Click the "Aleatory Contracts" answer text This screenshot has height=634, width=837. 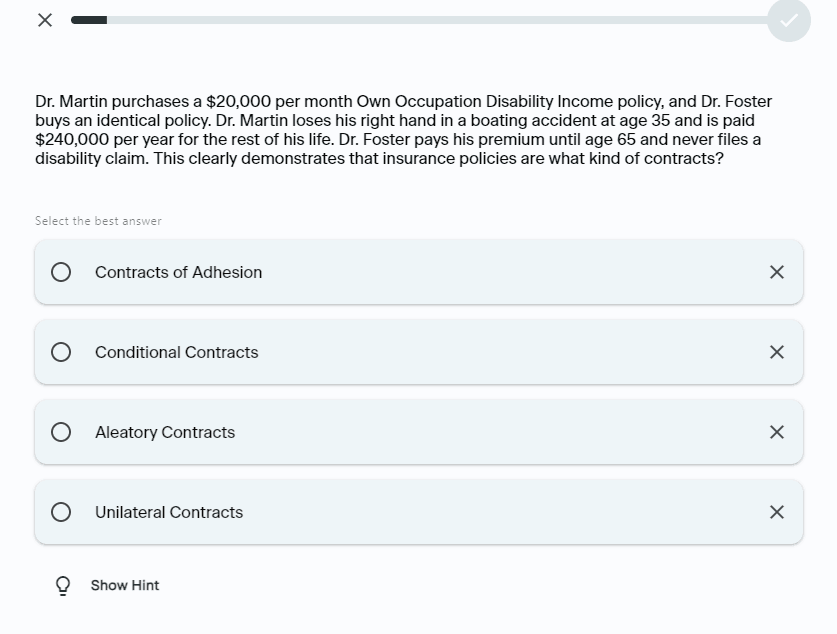165,432
